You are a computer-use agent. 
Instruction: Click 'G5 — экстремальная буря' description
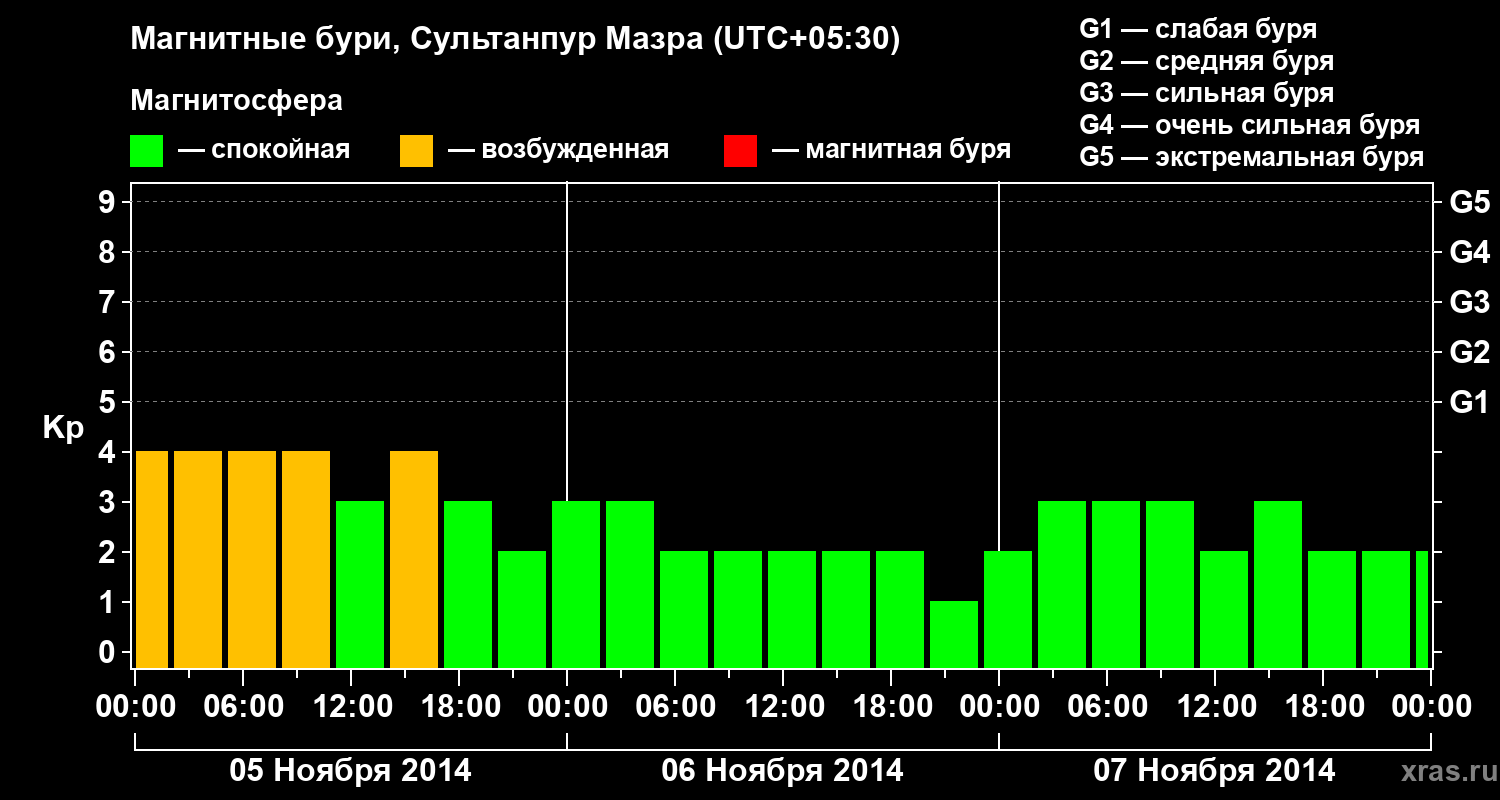click(1252, 157)
